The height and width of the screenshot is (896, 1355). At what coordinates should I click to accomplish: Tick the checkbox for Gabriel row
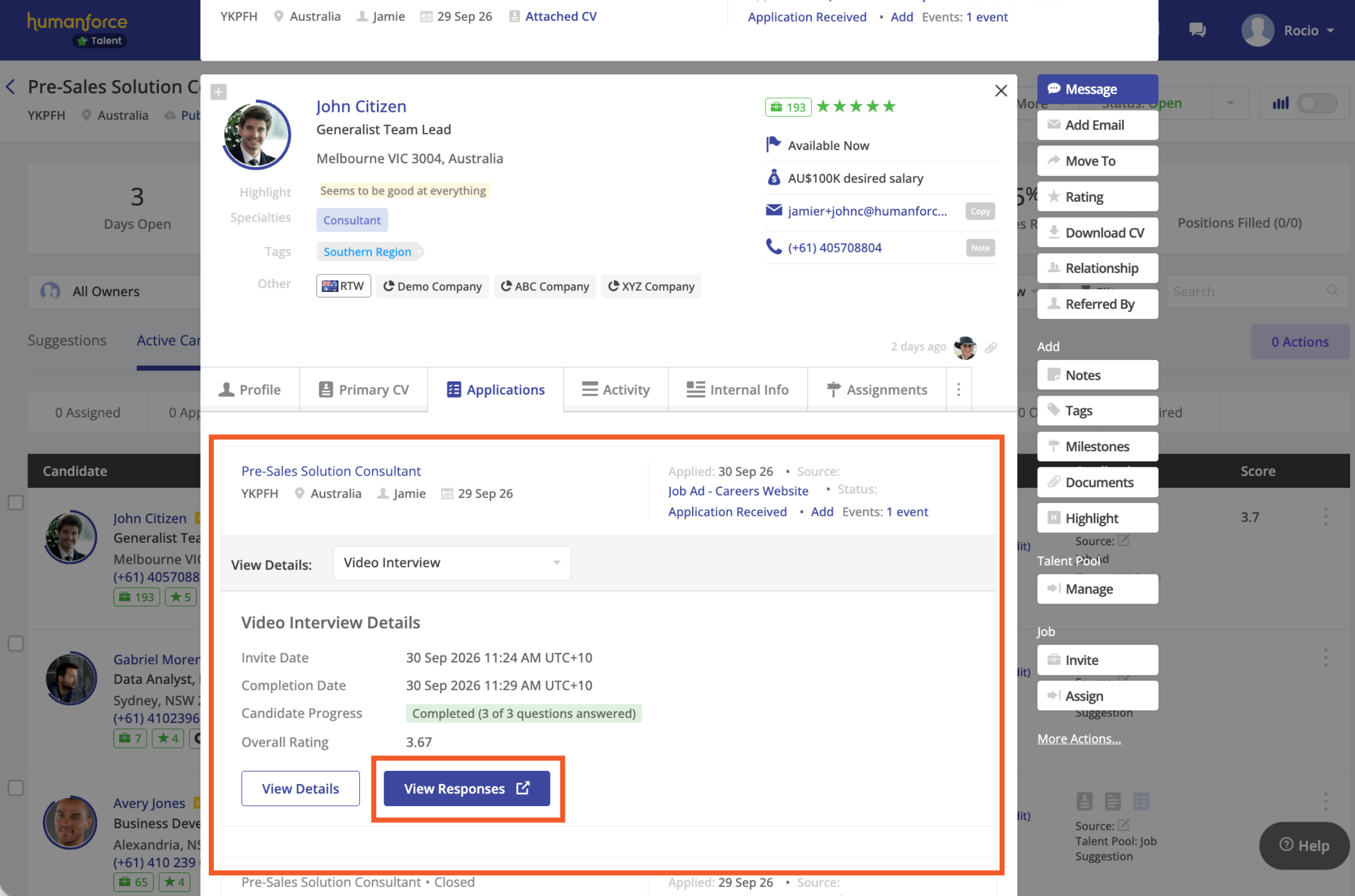click(x=15, y=644)
